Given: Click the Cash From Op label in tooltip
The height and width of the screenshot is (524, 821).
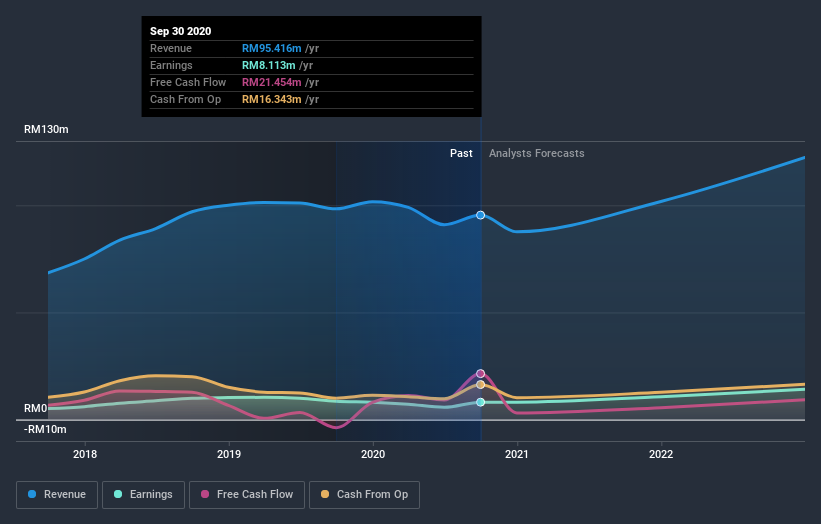Looking at the screenshot, I should point(185,99).
